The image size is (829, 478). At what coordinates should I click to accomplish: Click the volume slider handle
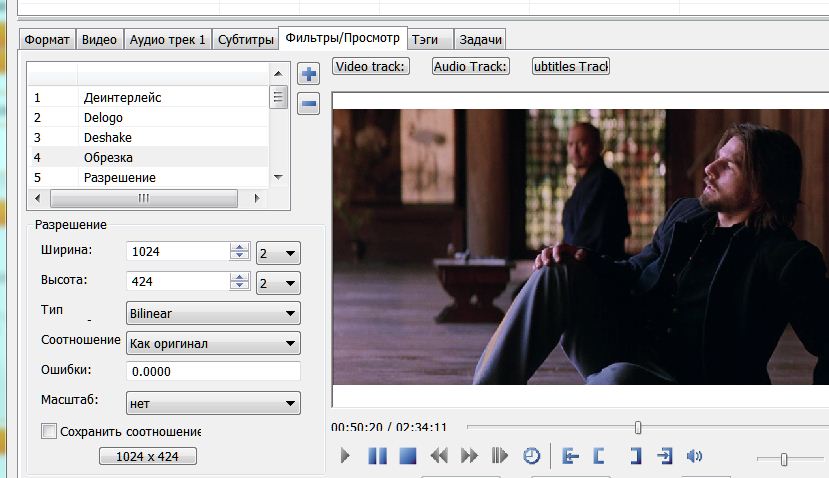[784, 459]
